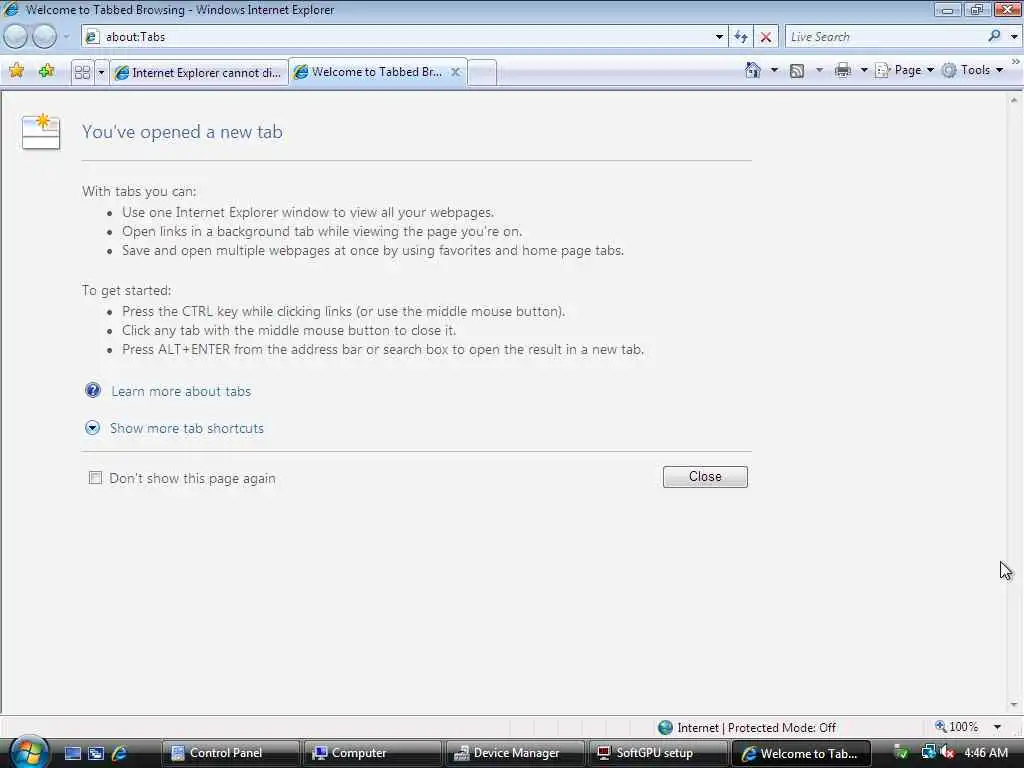Viewport: 1024px width, 768px height.
Task: Click the blue help question mark icon
Action: [x=93, y=390]
